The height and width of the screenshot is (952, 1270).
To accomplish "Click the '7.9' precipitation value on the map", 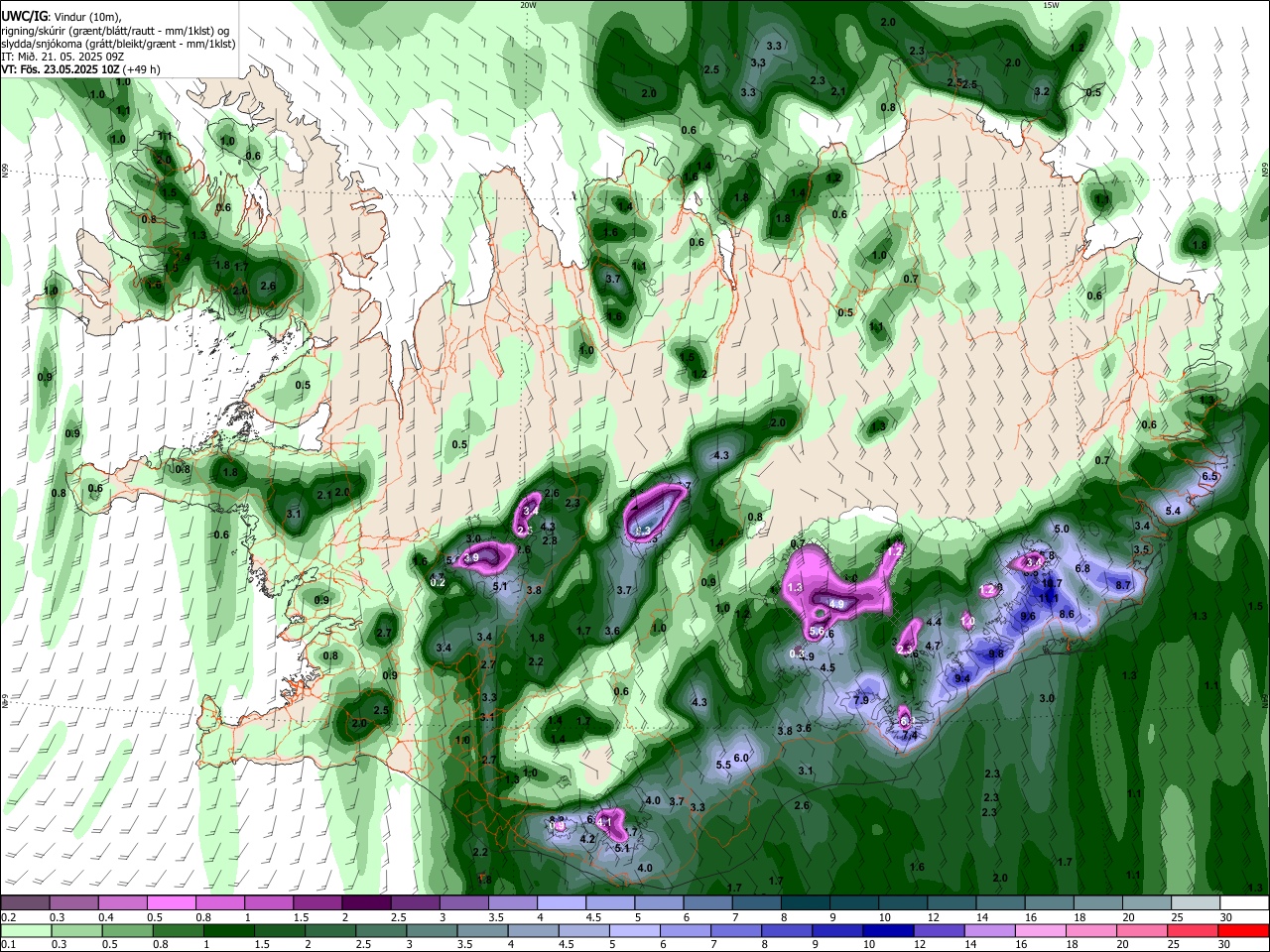I will click(x=861, y=700).
